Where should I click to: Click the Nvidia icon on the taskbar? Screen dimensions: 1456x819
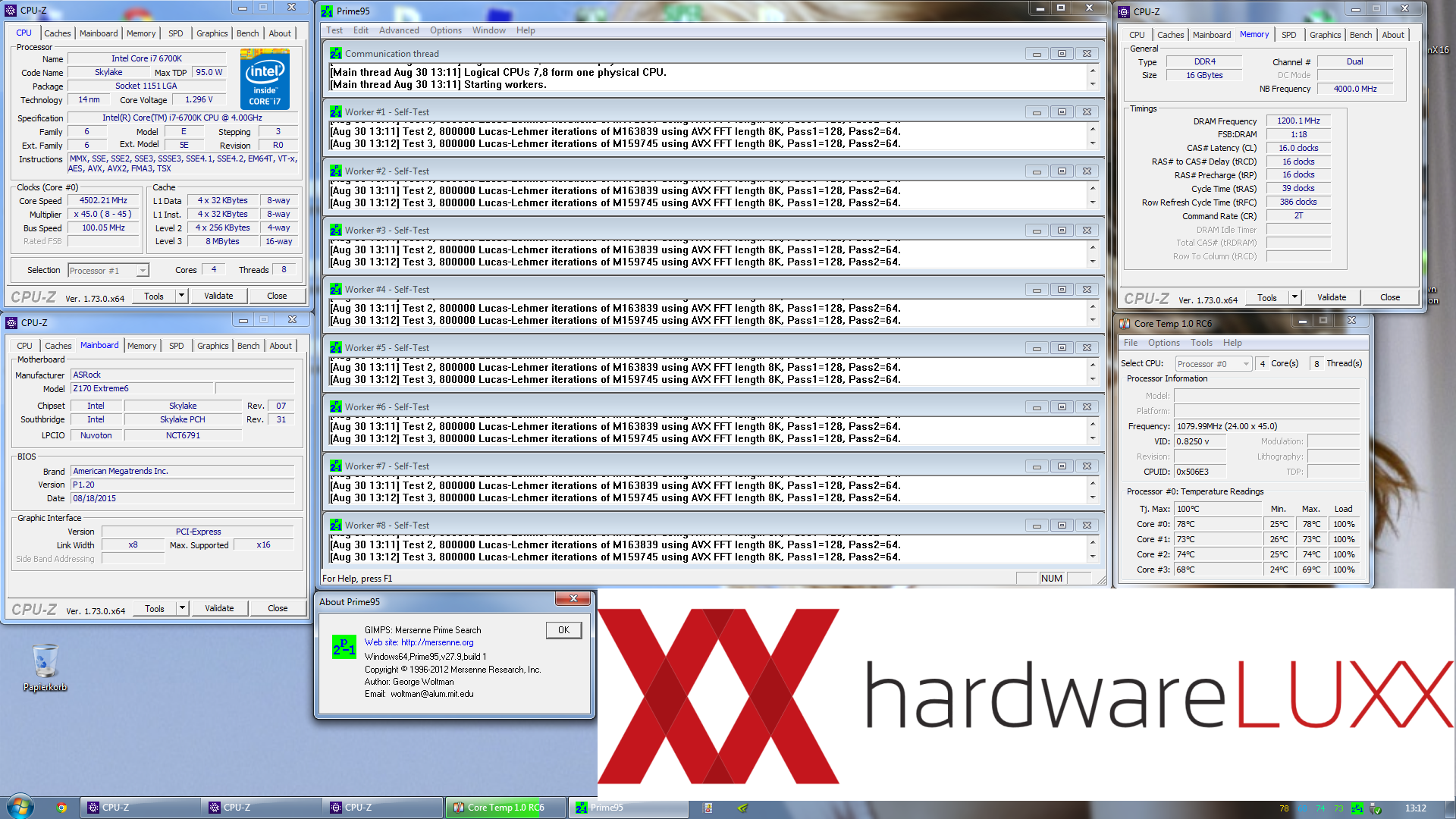tap(742, 808)
